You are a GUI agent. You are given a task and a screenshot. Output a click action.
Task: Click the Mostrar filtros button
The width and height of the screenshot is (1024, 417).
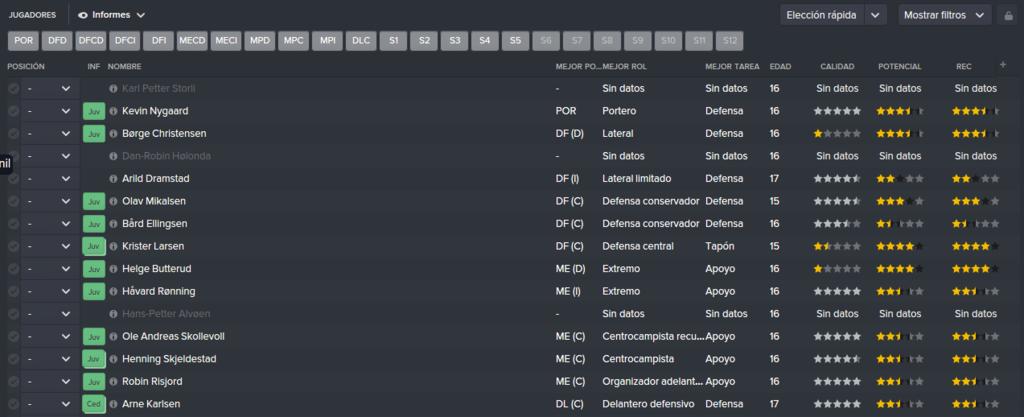pyautogui.click(x=945, y=15)
